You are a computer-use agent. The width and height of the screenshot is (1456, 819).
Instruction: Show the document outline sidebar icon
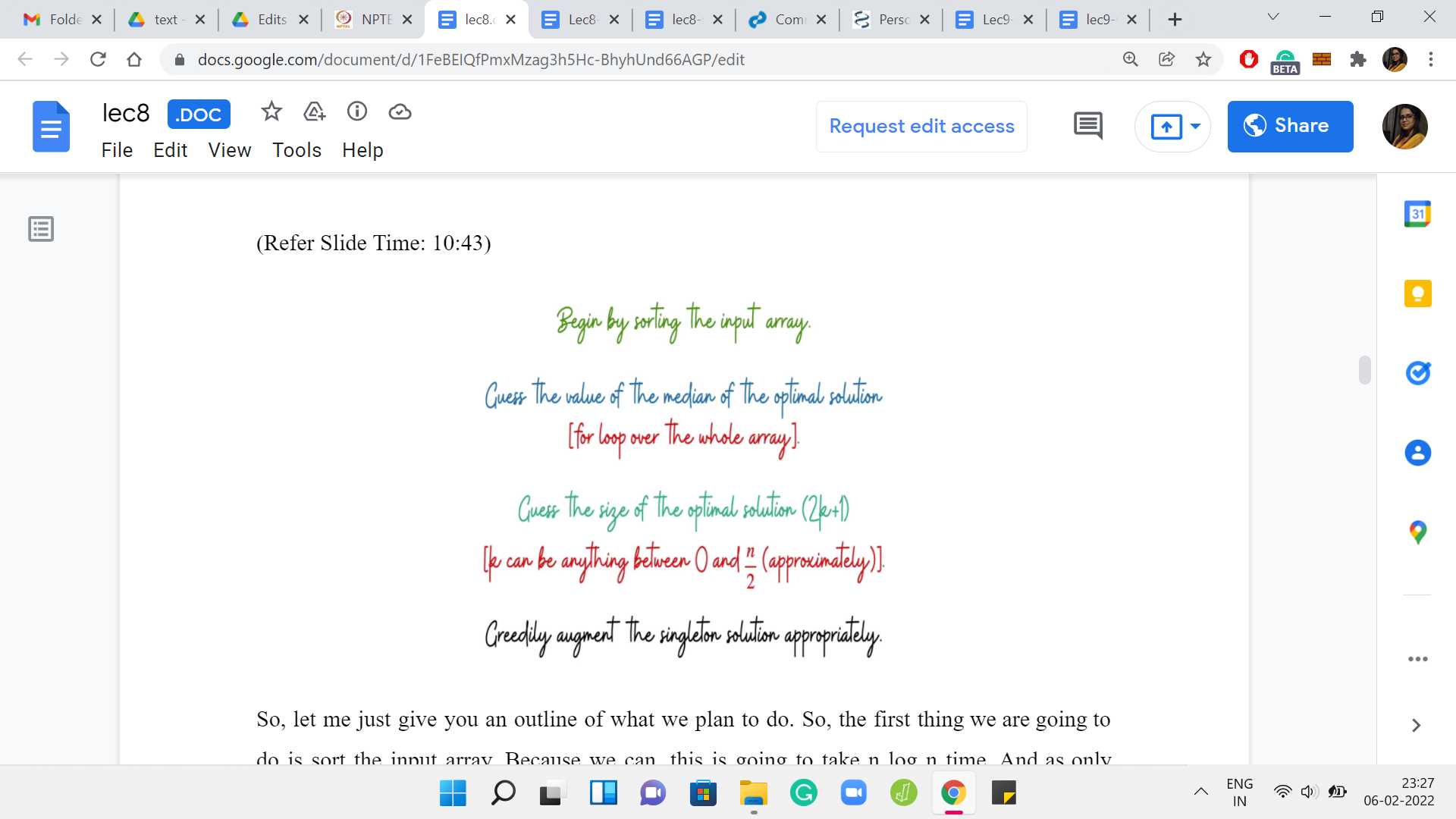click(41, 229)
